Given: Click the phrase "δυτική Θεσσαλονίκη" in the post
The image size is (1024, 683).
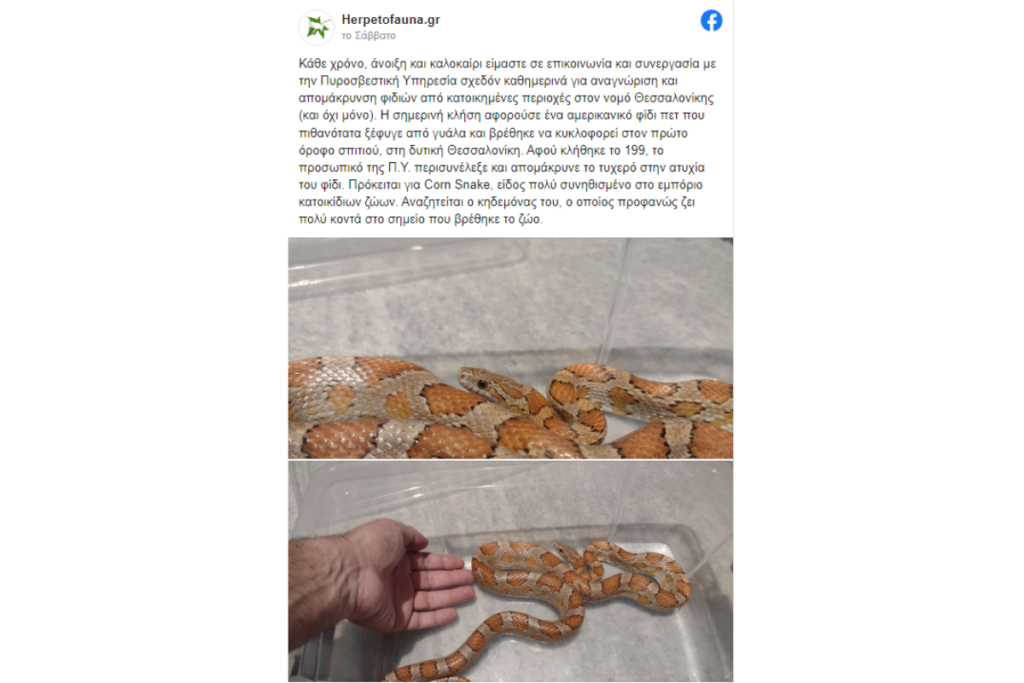Looking at the screenshot, I should click(466, 150).
